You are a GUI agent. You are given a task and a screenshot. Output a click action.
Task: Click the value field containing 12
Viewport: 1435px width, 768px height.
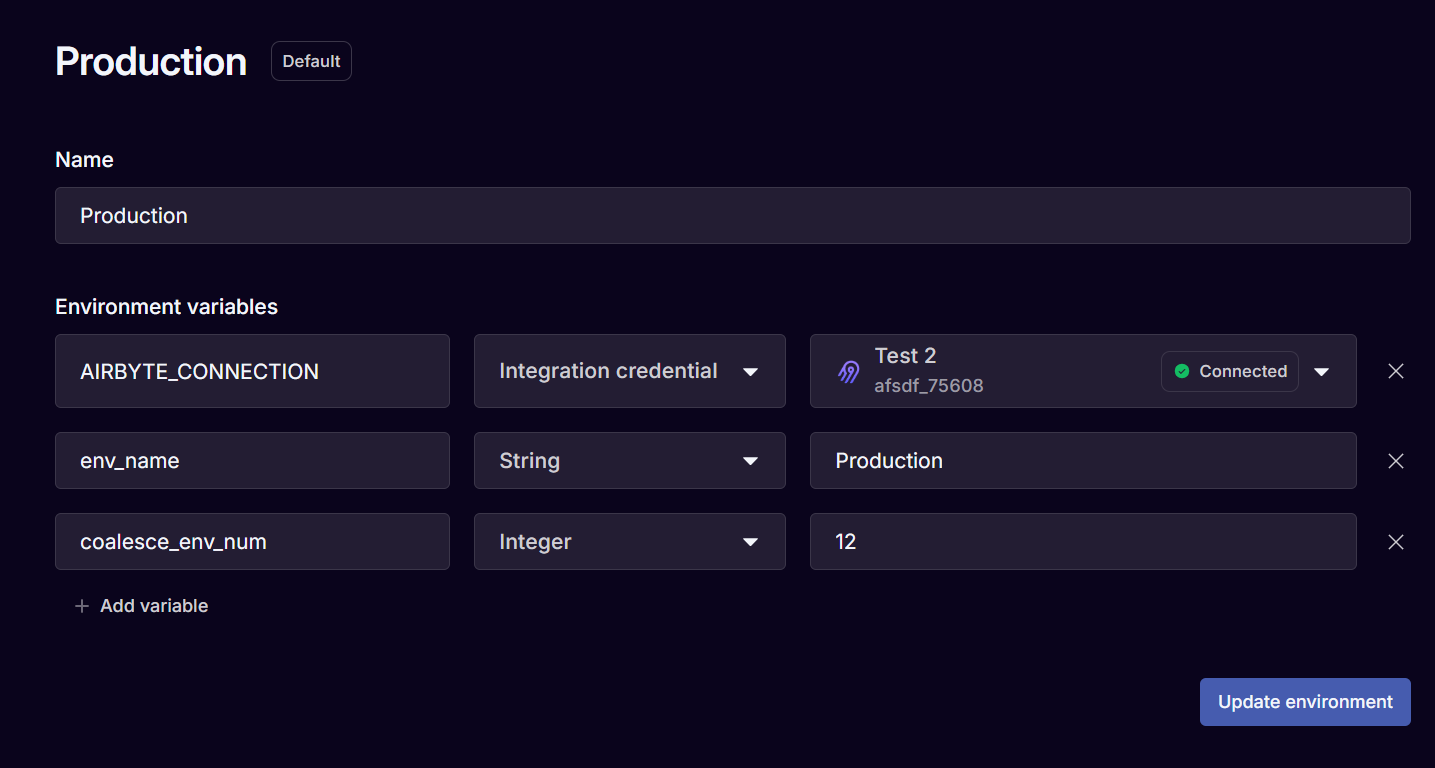tap(1083, 541)
